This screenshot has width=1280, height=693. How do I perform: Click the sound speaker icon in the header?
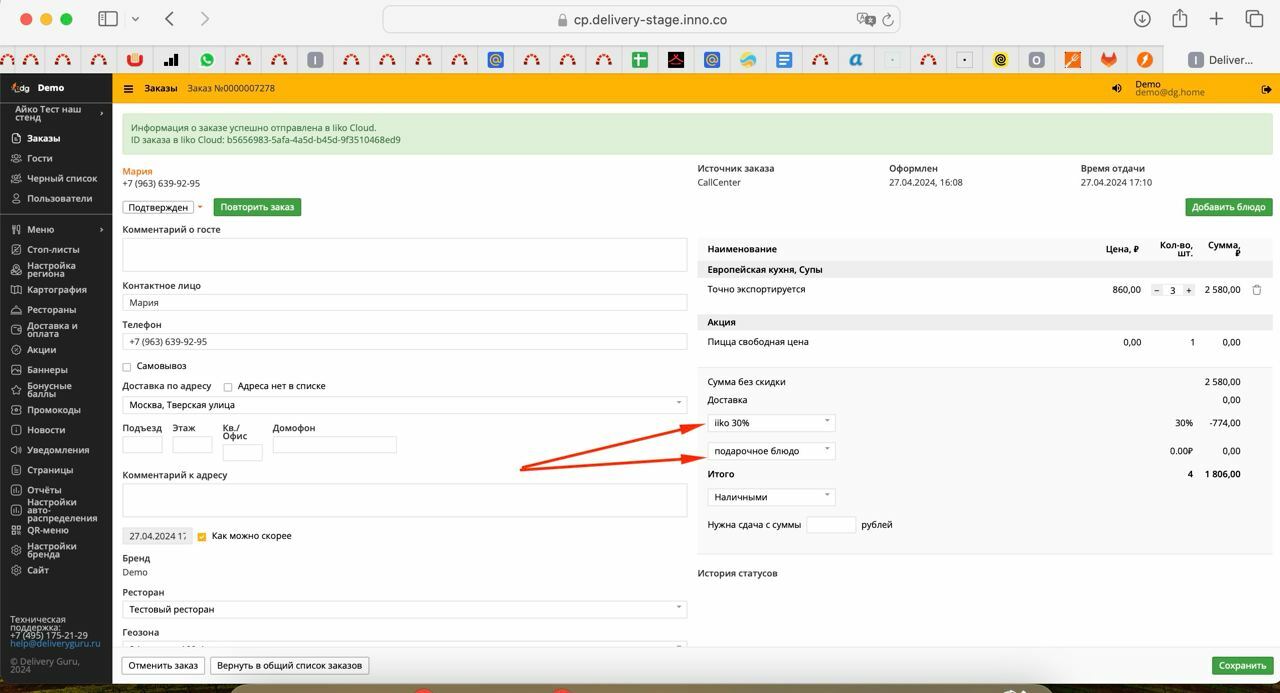tap(1117, 89)
